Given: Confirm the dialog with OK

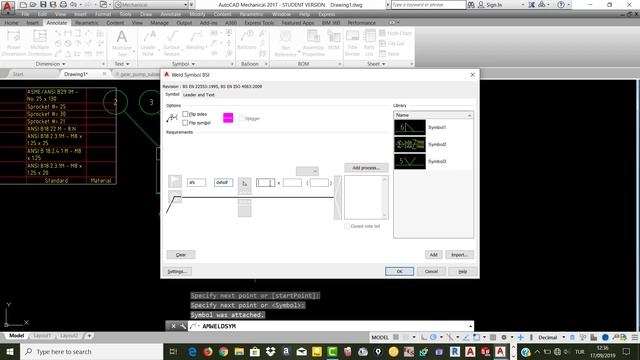Looking at the screenshot, I should point(399,271).
